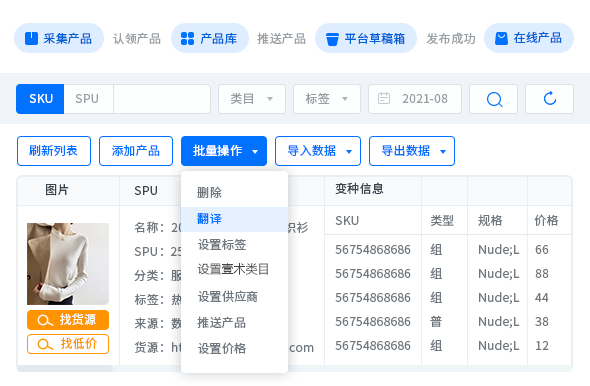Click the calendar icon in date field
The width and height of the screenshot is (590, 386).
384,99
